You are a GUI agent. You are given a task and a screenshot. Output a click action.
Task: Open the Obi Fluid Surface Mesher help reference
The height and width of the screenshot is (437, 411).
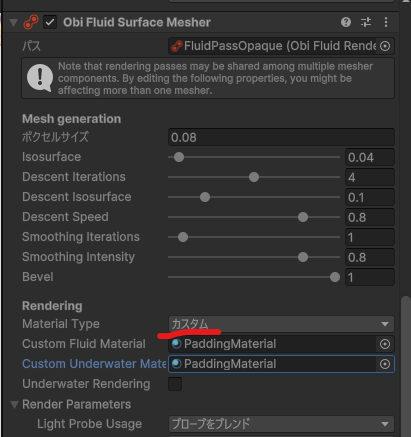[346, 22]
